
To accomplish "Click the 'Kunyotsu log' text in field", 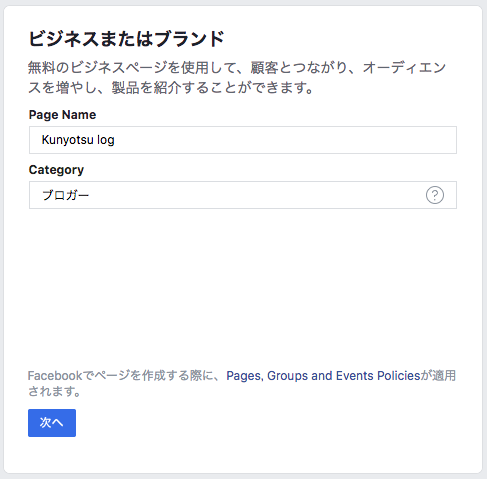I will click(78, 140).
